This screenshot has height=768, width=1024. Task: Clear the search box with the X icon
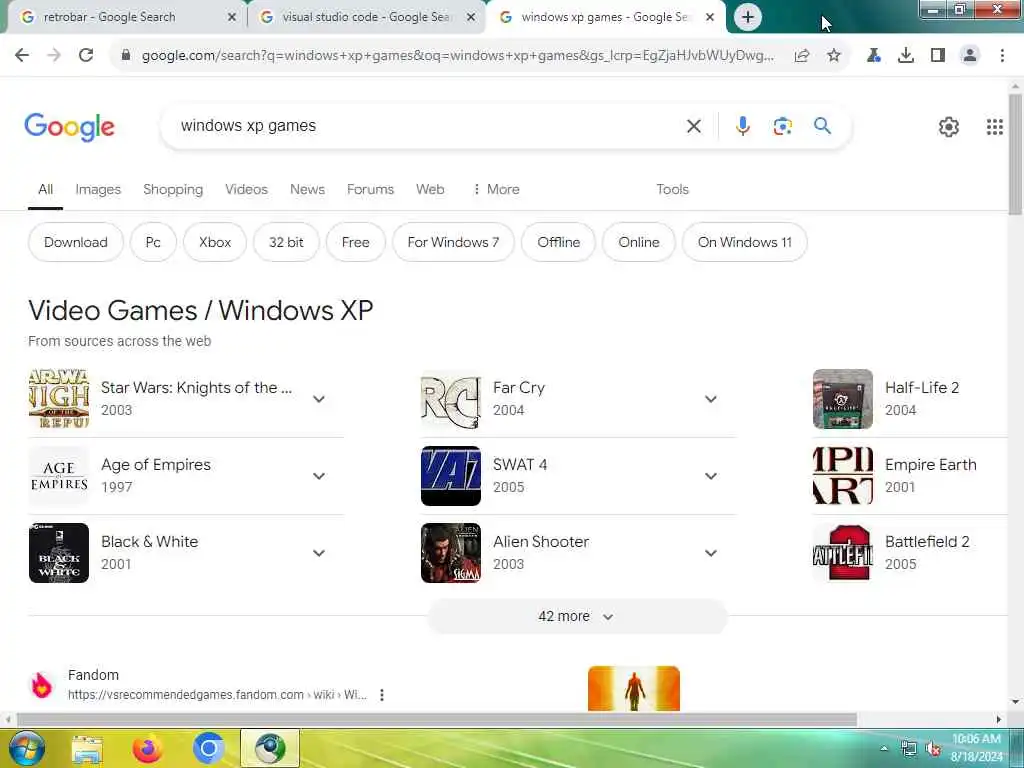pyautogui.click(x=694, y=126)
